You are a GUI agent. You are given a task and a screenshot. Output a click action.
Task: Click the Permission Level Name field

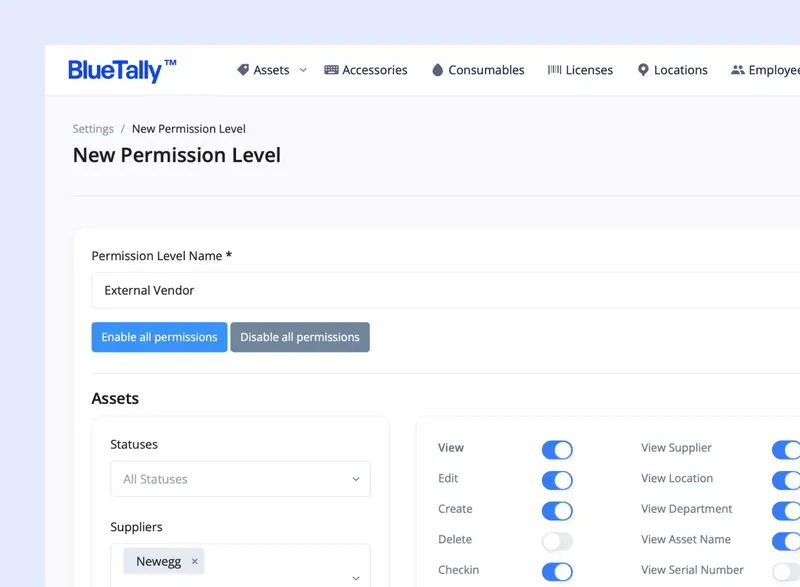(x=446, y=290)
